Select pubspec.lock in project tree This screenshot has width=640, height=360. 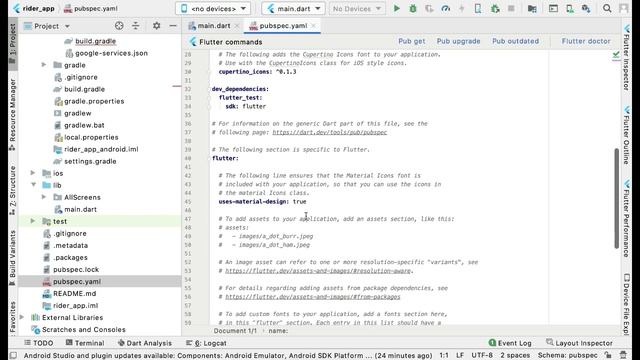(76, 269)
